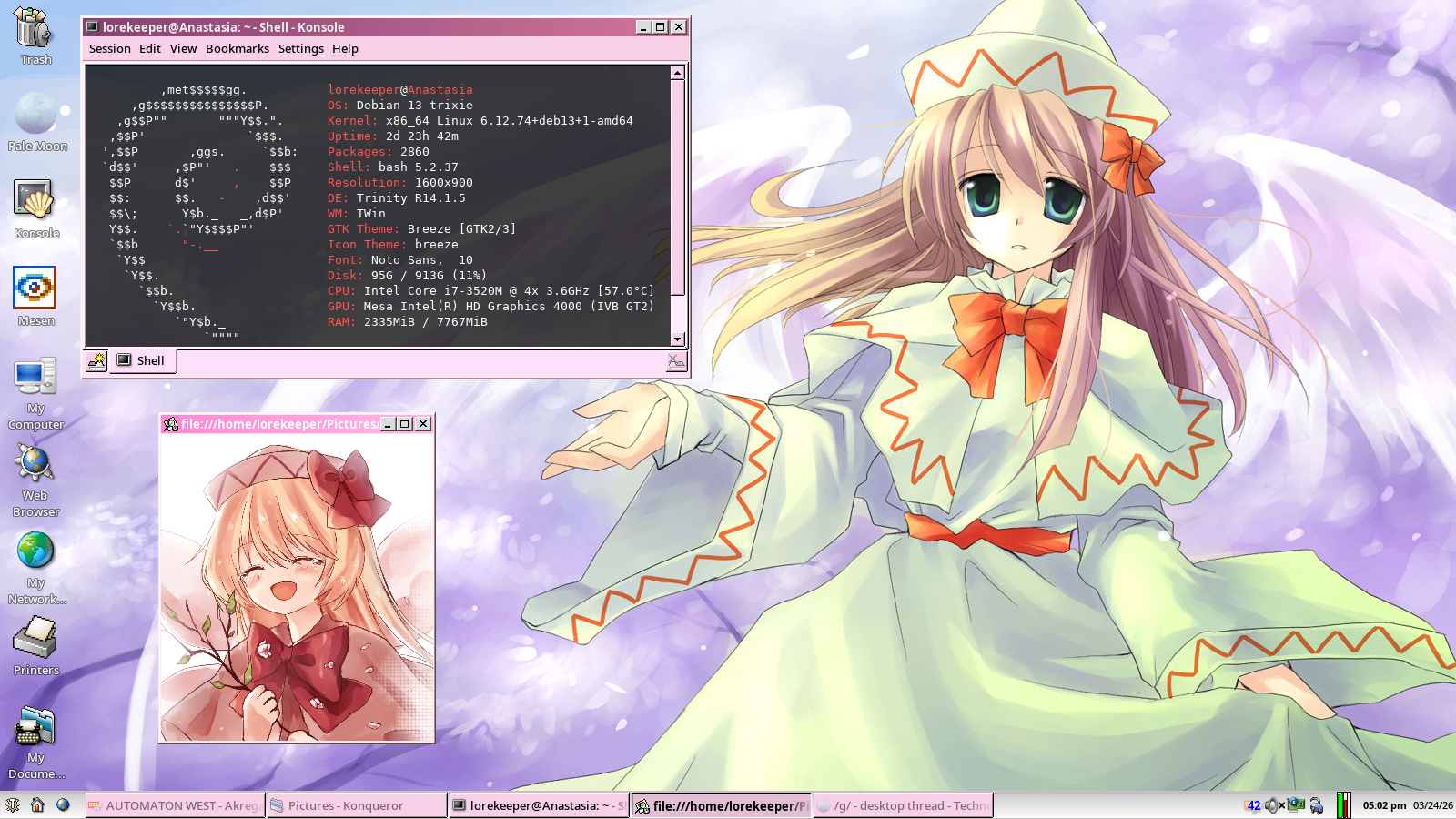The image size is (1456, 819).
Task: Click the Konsole scrollbar down arrow
Action: [x=677, y=339]
